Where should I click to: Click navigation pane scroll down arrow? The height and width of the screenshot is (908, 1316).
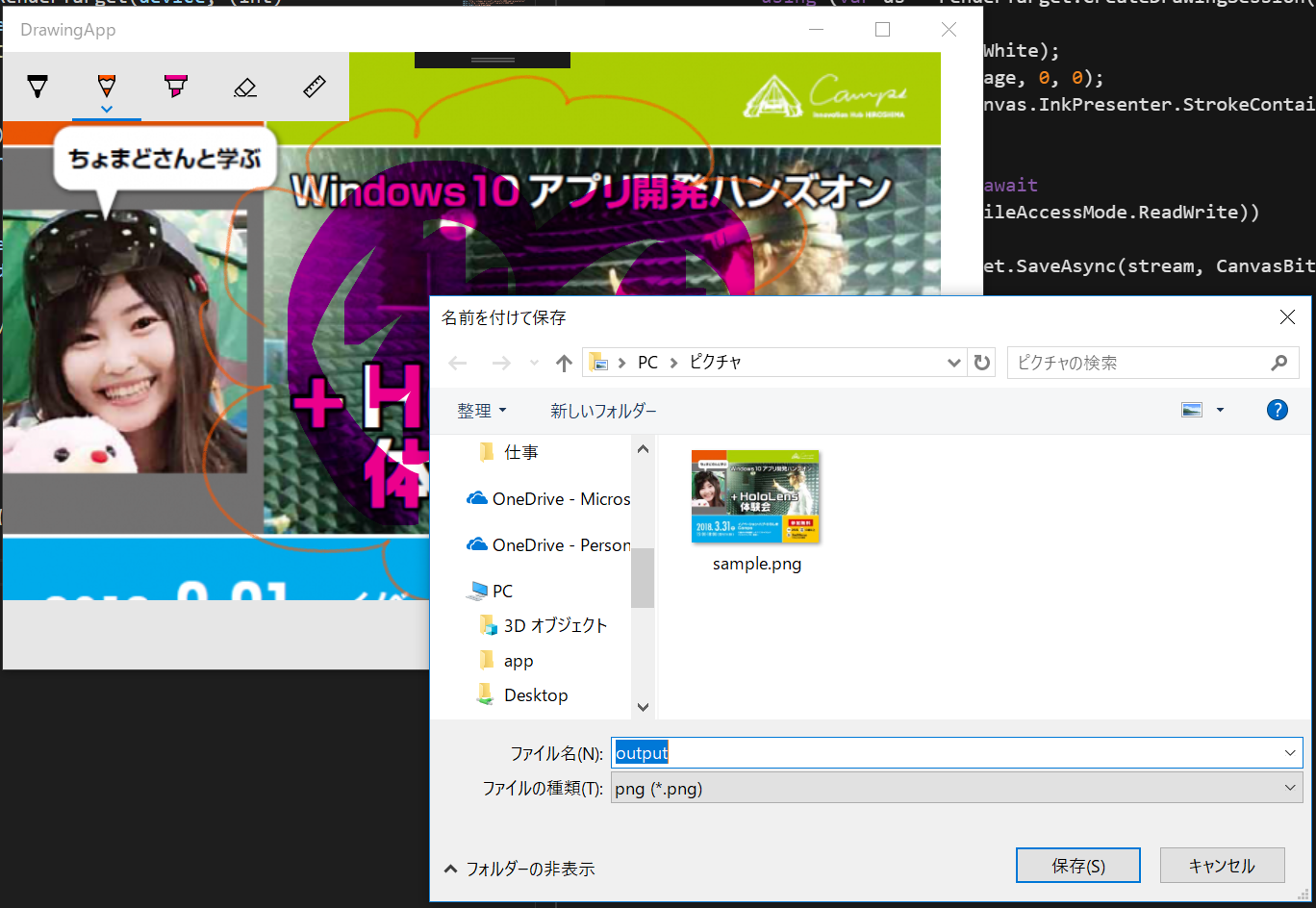(643, 707)
